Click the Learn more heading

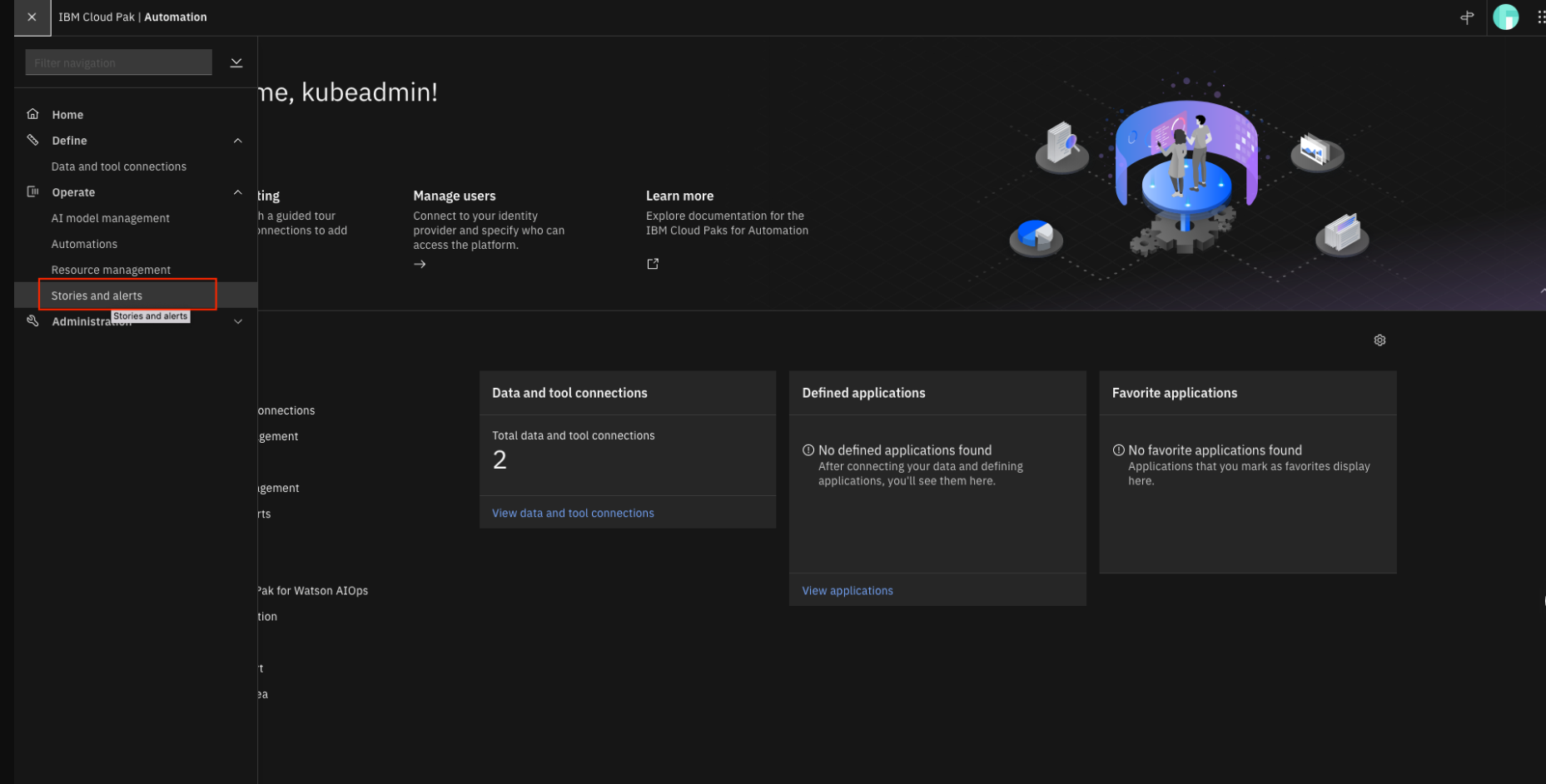click(679, 196)
